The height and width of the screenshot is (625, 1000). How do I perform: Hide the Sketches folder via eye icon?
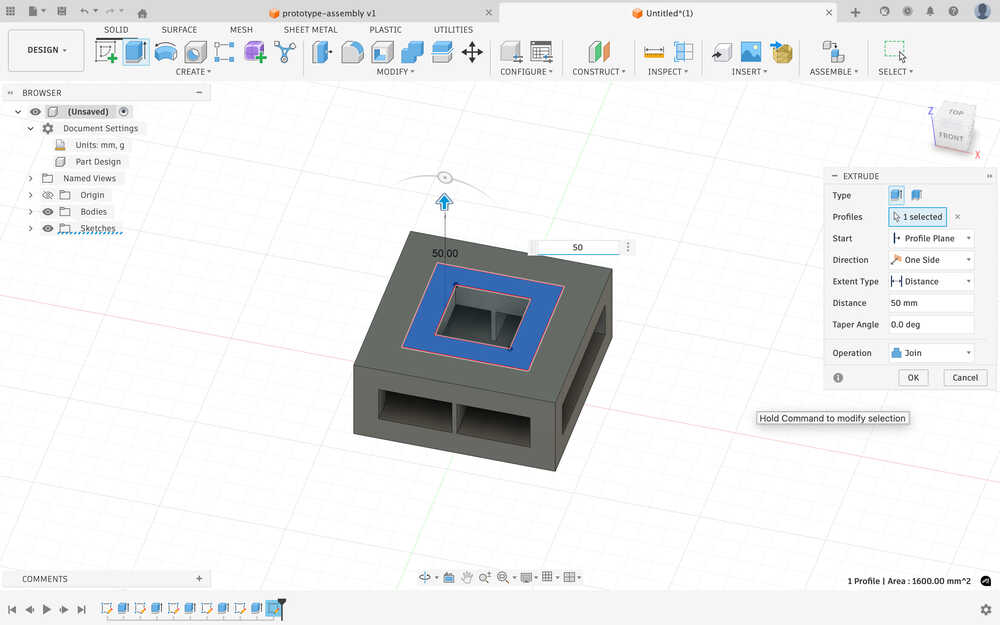pos(48,228)
